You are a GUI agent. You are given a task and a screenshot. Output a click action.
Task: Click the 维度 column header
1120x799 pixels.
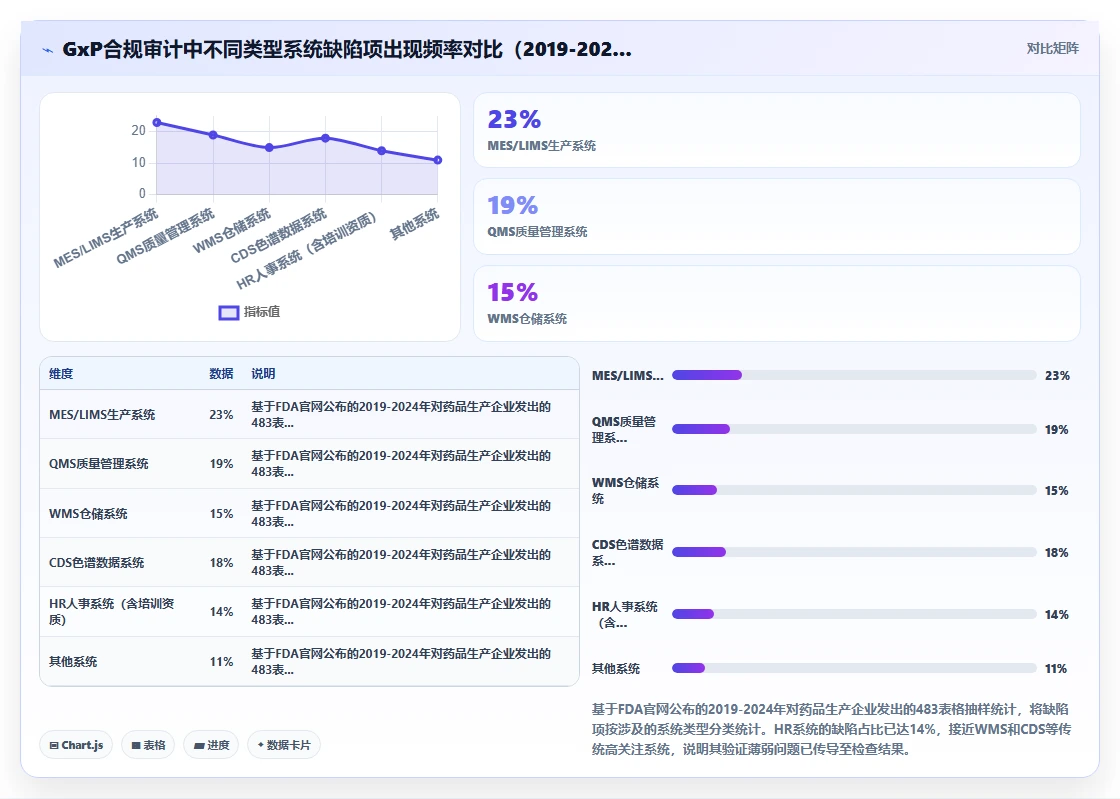[x=61, y=373]
